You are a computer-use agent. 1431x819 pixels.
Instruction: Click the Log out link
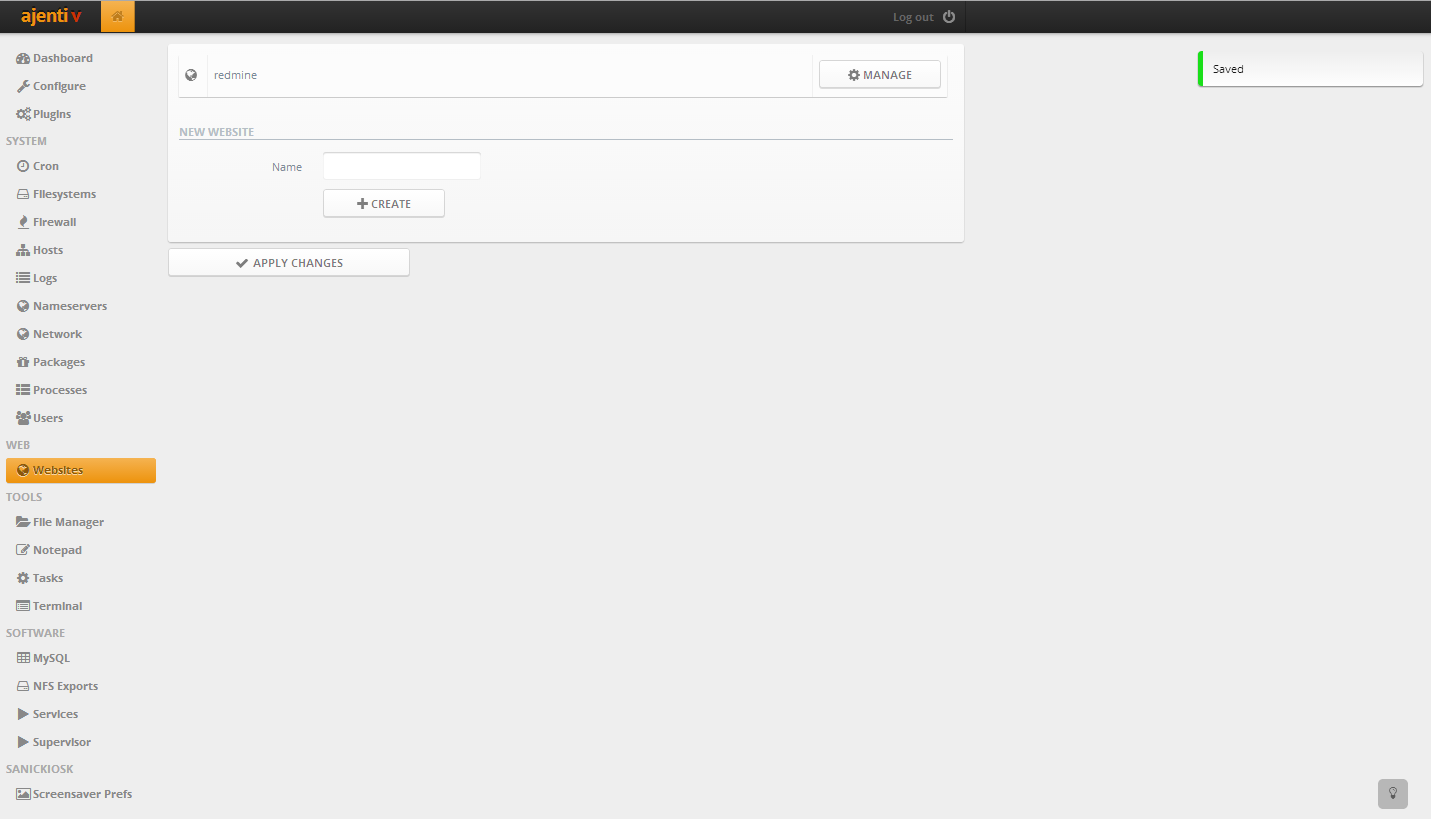(913, 17)
